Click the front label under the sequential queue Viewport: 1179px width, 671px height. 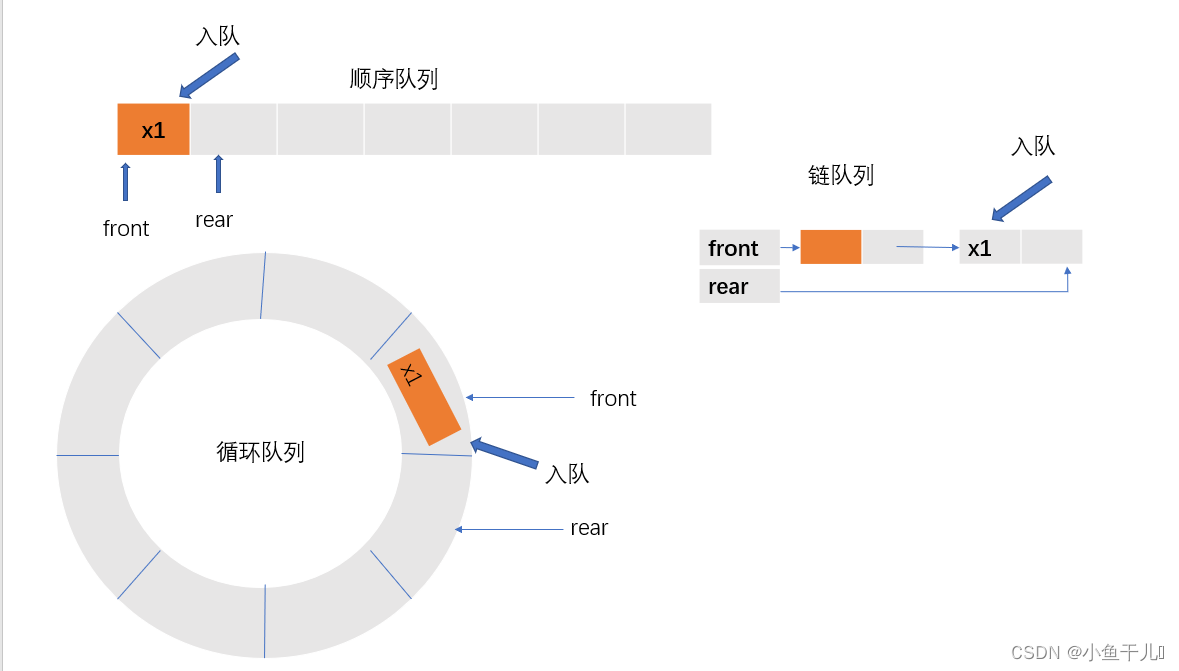coord(126,229)
